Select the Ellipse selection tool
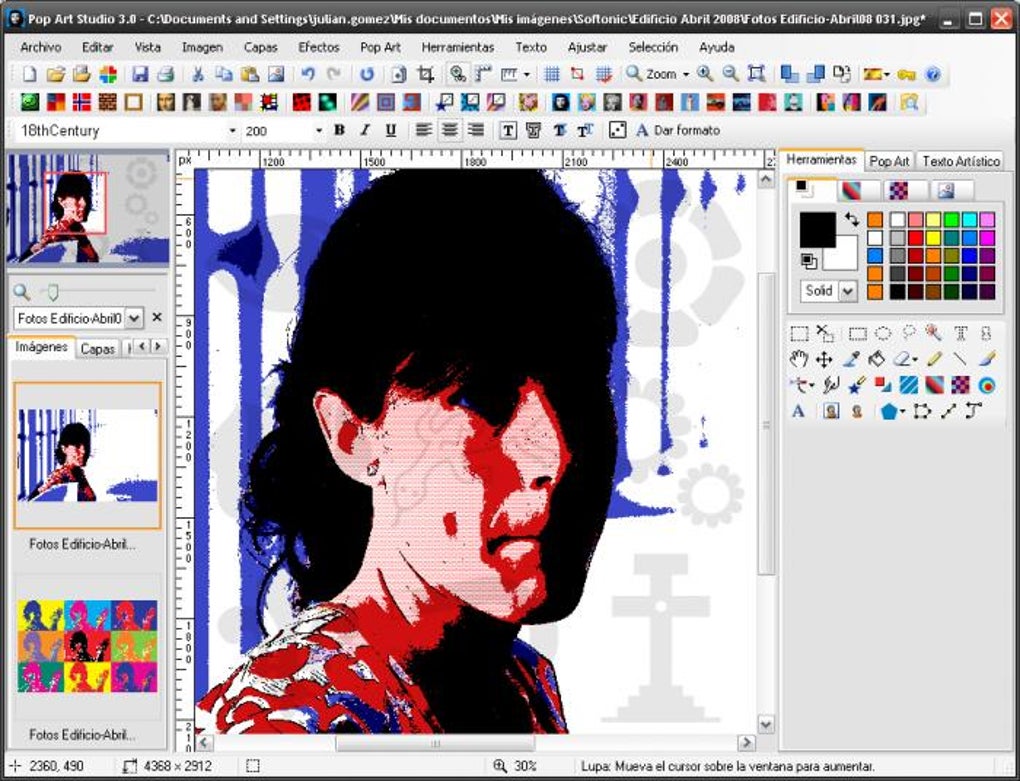The image size is (1020, 781). click(x=883, y=334)
